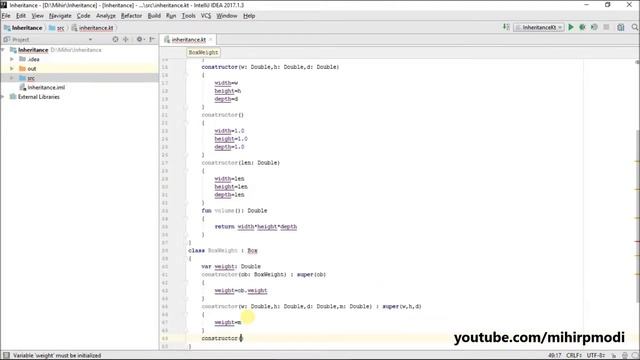Select the .idea folder row

(x=79, y=59)
